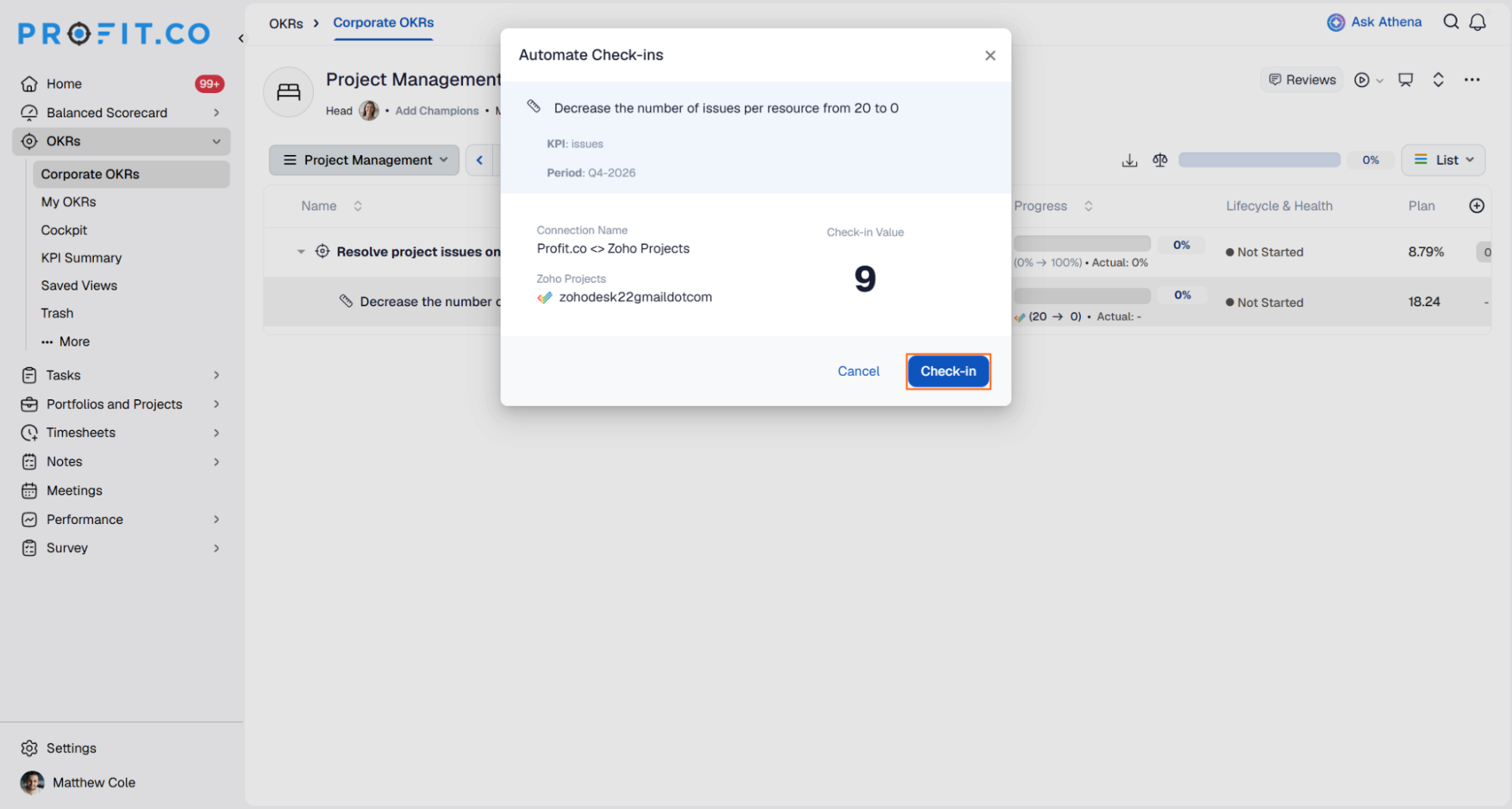Close the Automate Check-ins dialog
1512x809 pixels.
[990, 55]
